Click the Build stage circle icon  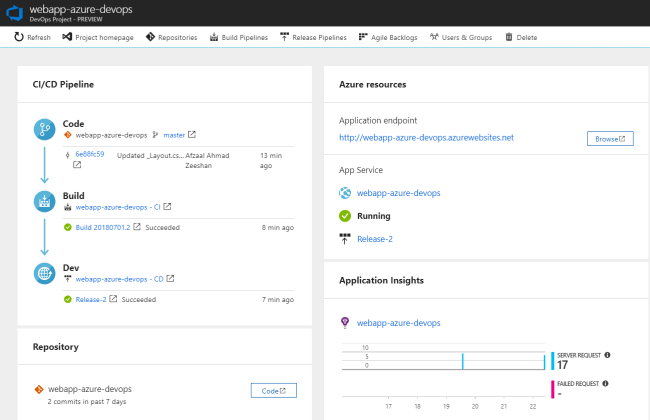44,201
